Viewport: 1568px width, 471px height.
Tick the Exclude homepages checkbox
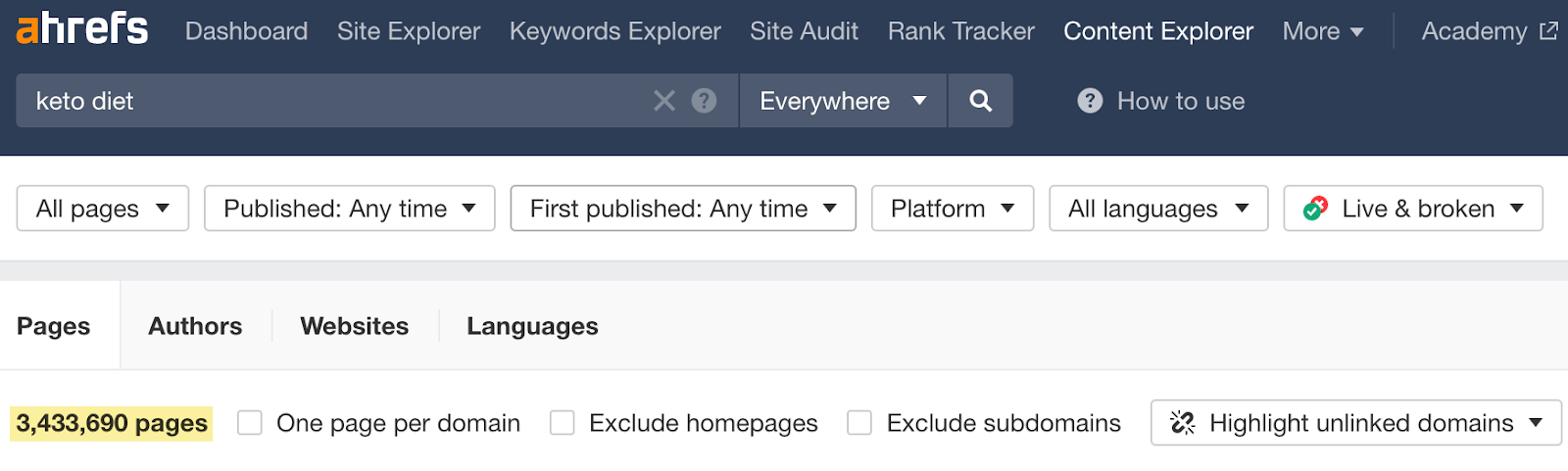563,423
